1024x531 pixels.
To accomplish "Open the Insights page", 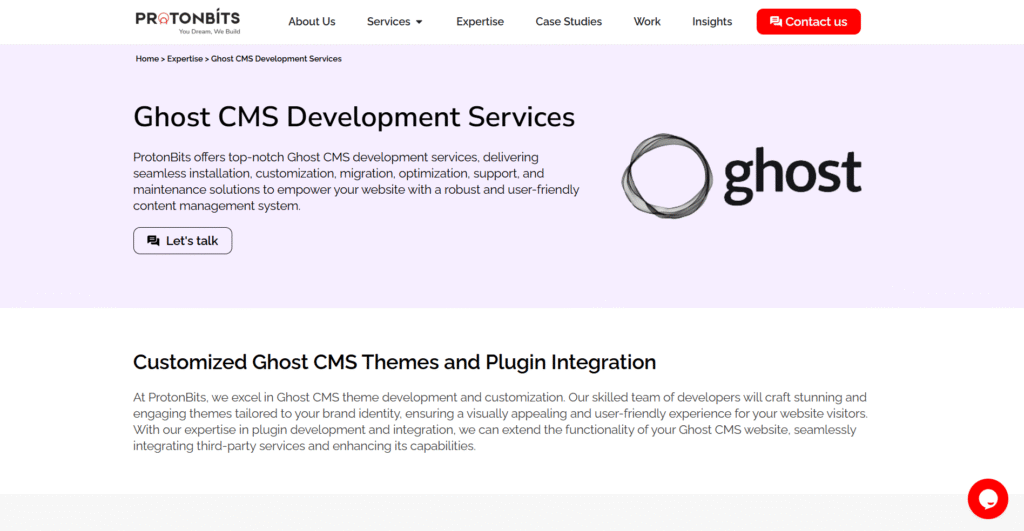I will tap(712, 22).
